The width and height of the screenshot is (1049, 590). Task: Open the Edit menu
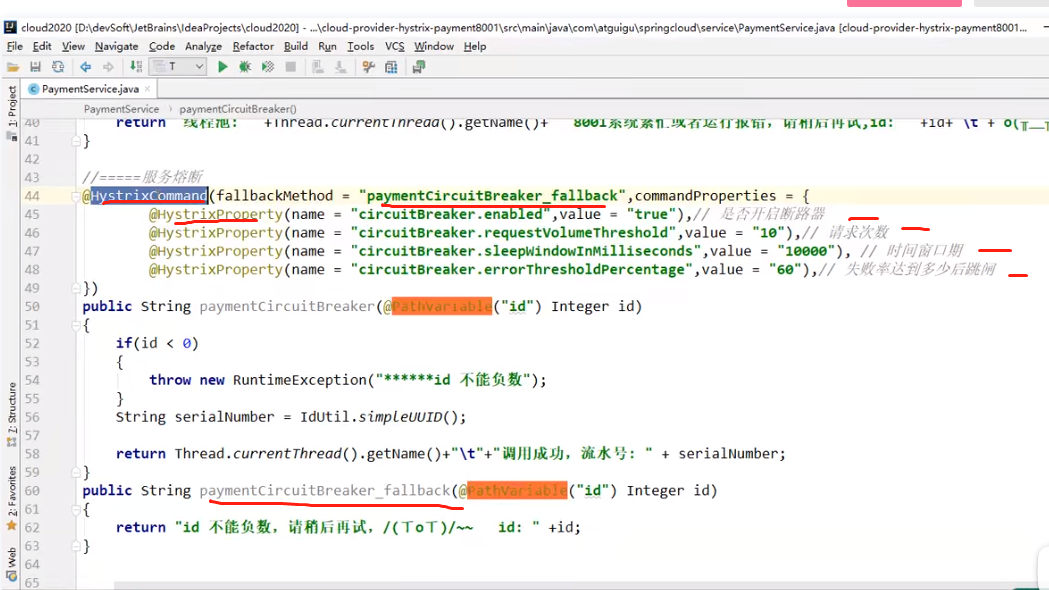(42, 46)
